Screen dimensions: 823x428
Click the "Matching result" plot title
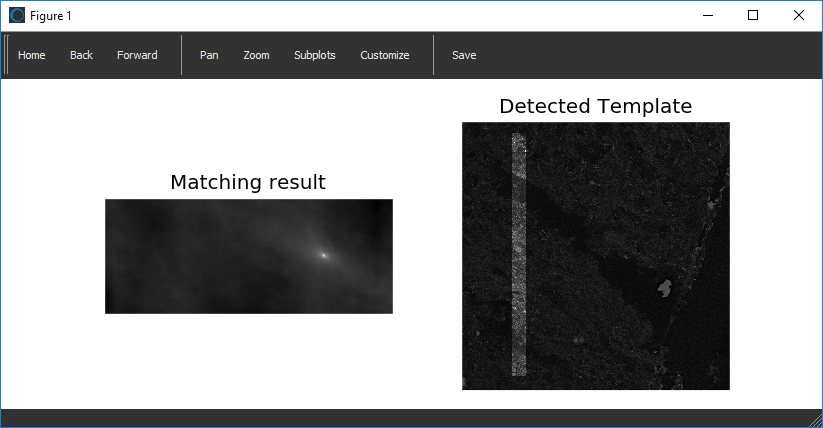(x=247, y=182)
